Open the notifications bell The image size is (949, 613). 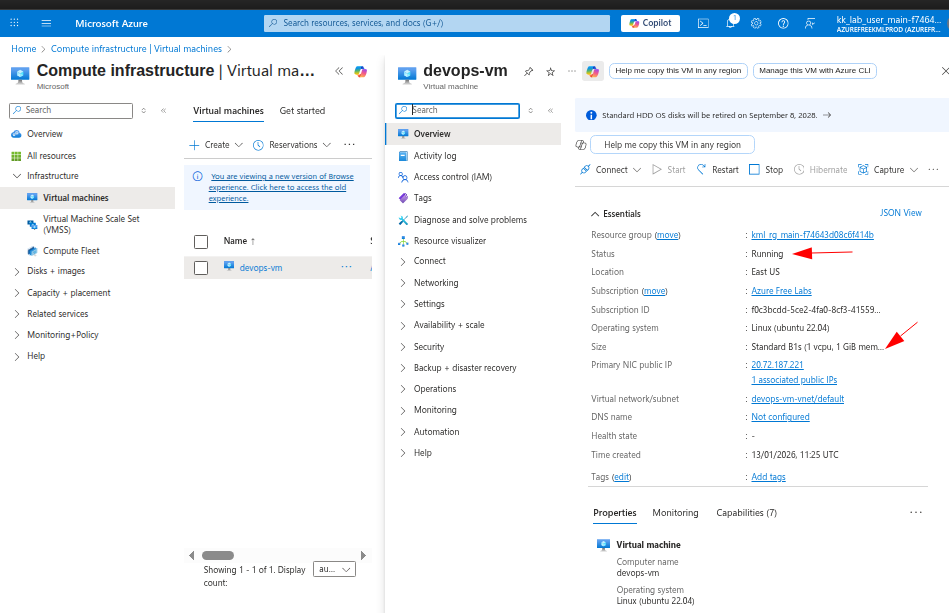(730, 23)
